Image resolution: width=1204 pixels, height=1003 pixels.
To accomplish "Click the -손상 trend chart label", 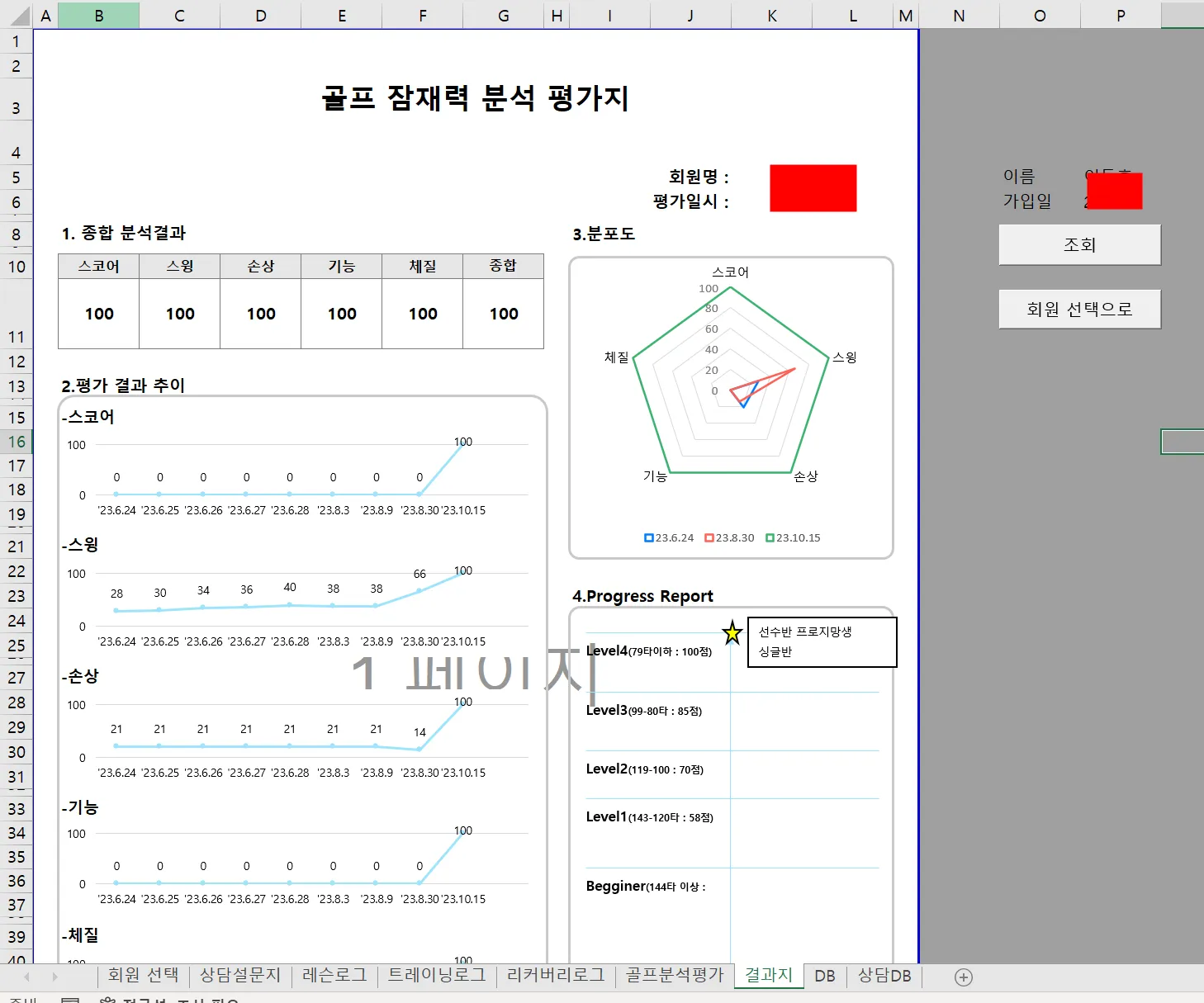I will [80, 676].
